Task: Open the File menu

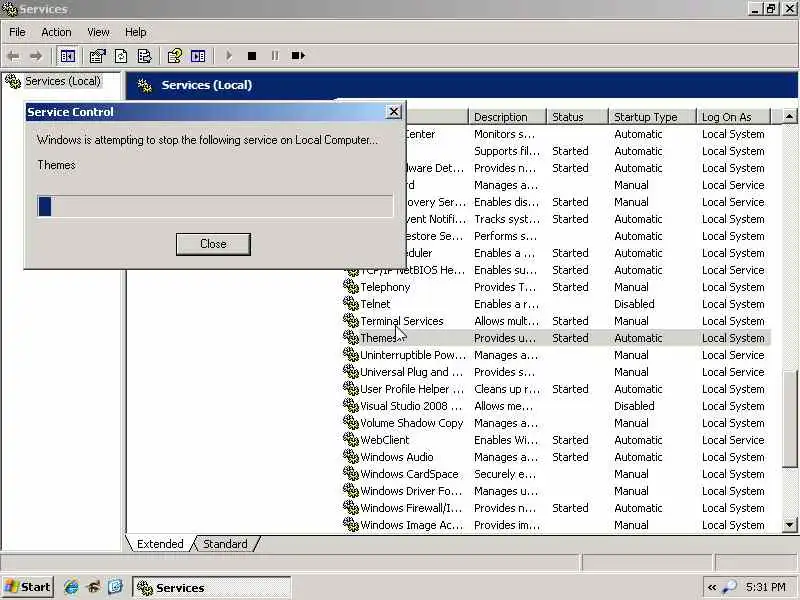Action: click(x=17, y=32)
